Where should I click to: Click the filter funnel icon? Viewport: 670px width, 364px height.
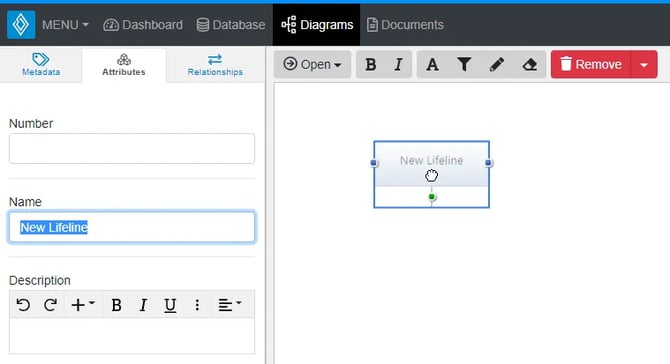[464, 65]
